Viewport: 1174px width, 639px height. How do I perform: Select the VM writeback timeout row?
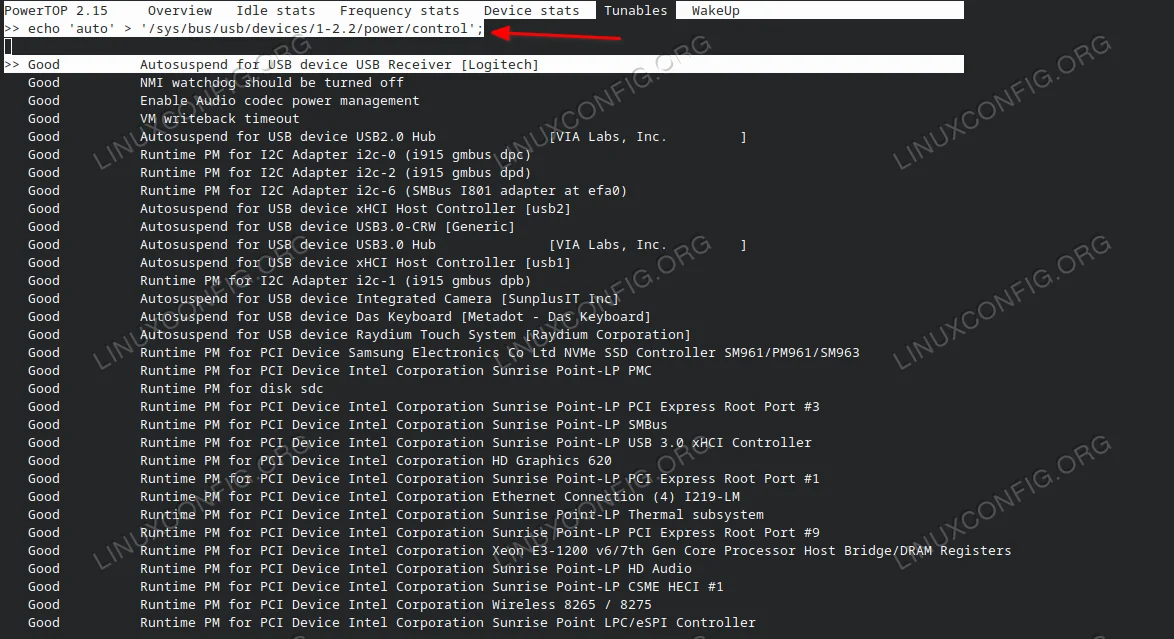[x=163, y=118]
